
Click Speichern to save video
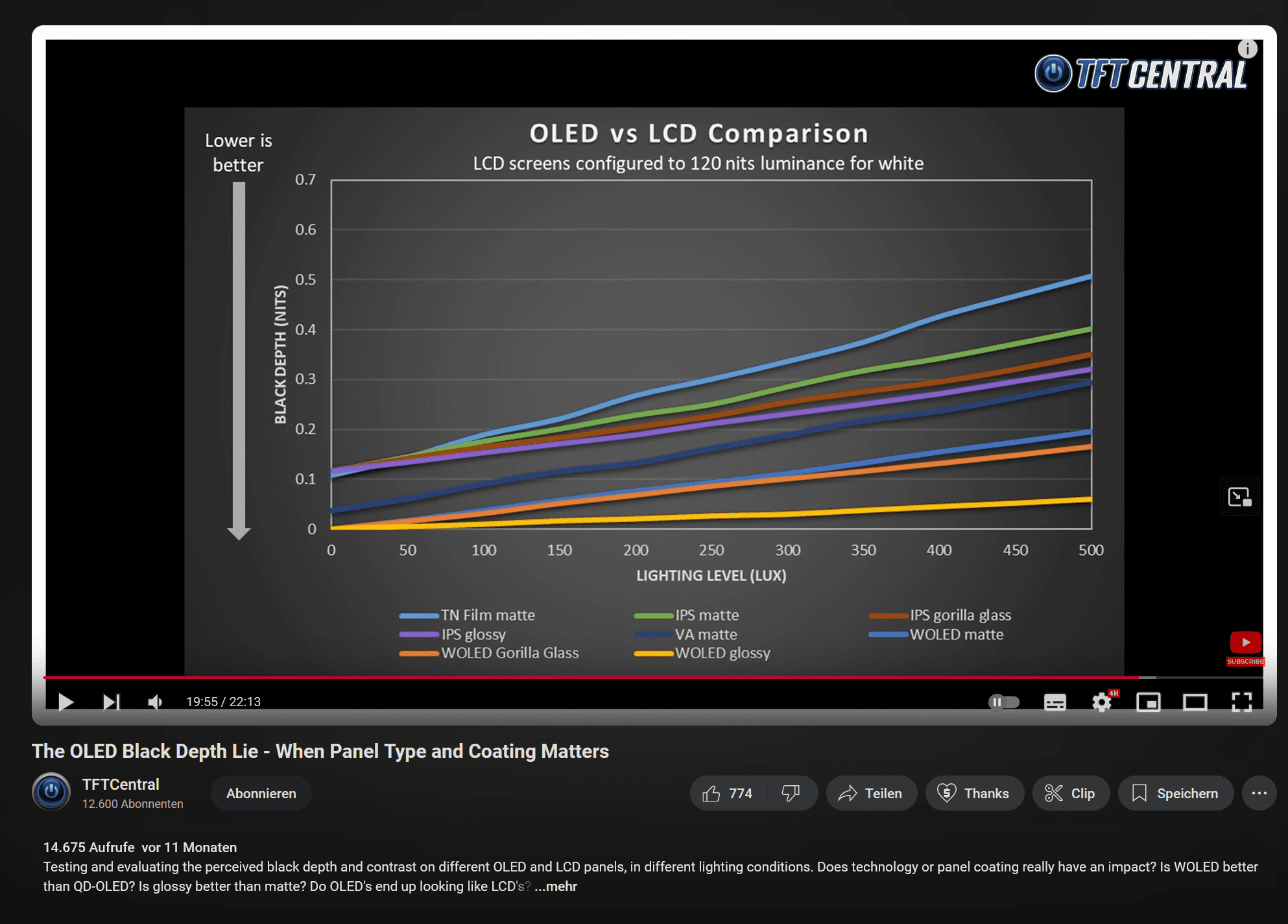point(1175,793)
